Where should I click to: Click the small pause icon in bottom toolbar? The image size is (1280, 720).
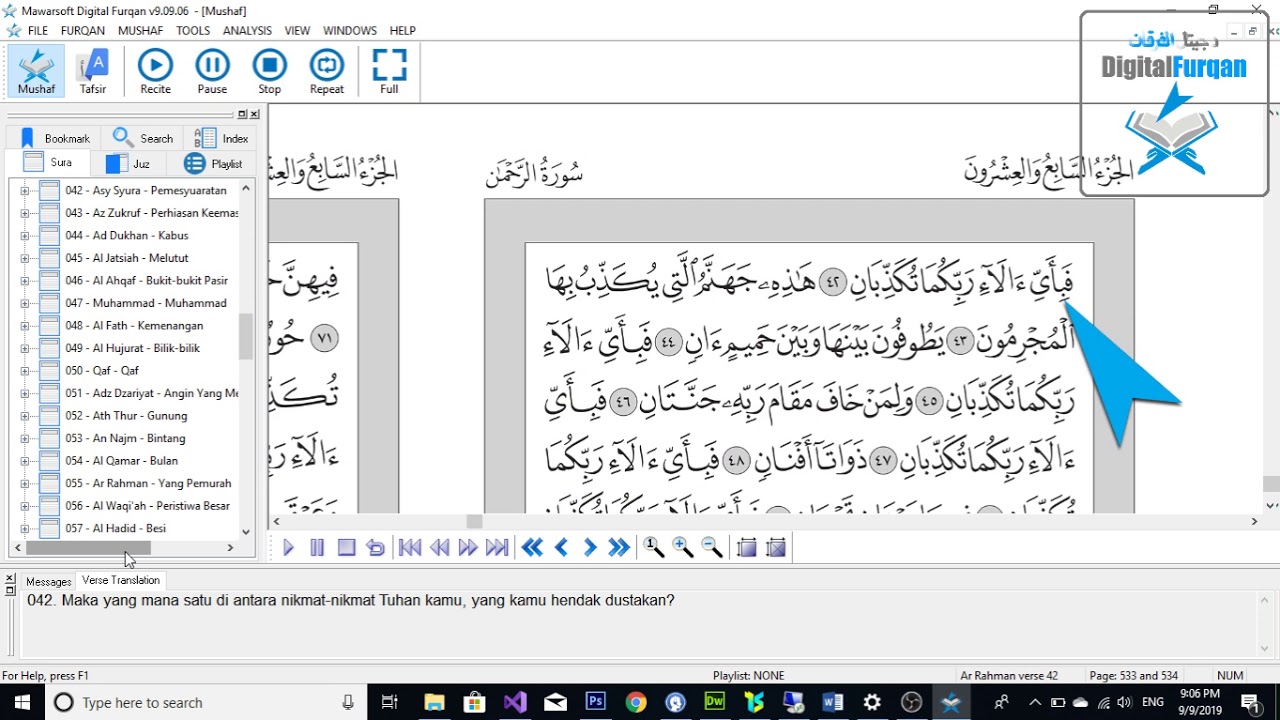click(317, 547)
